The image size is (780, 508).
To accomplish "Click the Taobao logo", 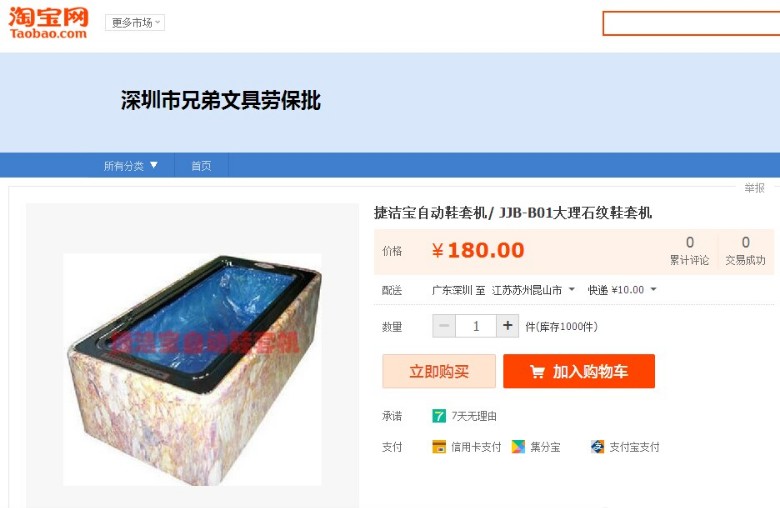I will 48,23.
